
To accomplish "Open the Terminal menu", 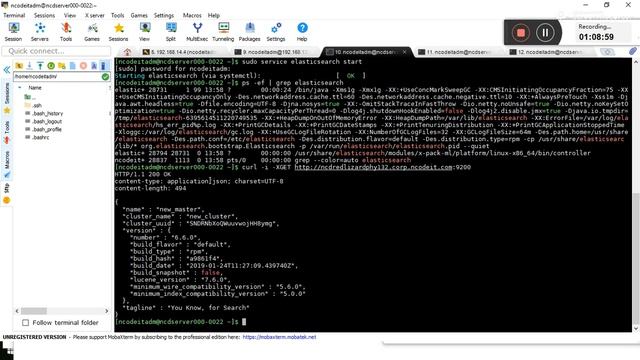I will 14,16.
